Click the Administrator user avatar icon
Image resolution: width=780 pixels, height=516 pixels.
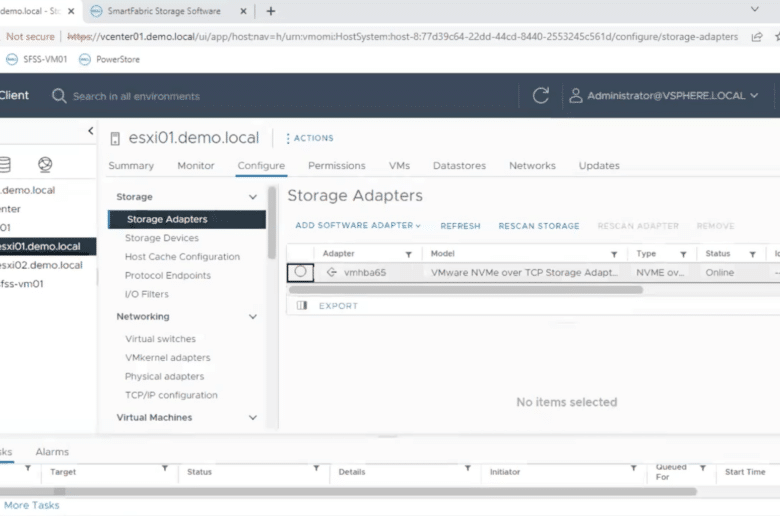point(576,96)
